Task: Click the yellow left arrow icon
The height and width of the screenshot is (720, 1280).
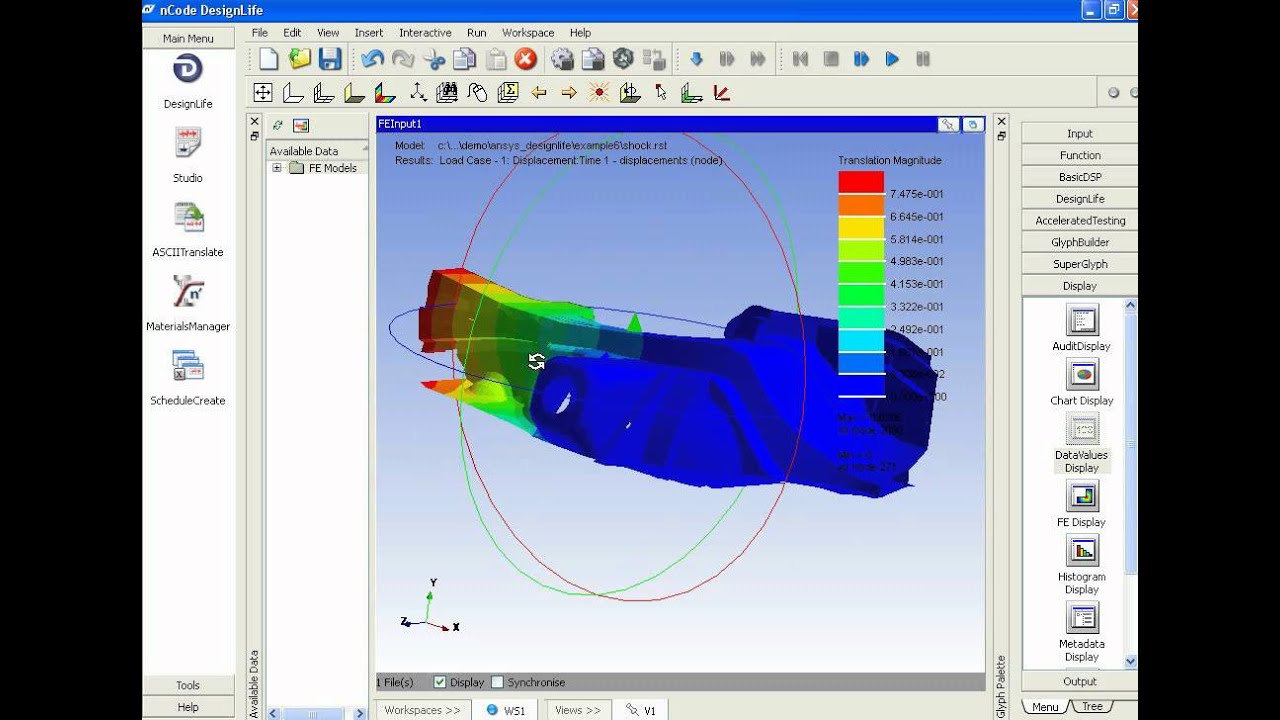Action: [539, 93]
